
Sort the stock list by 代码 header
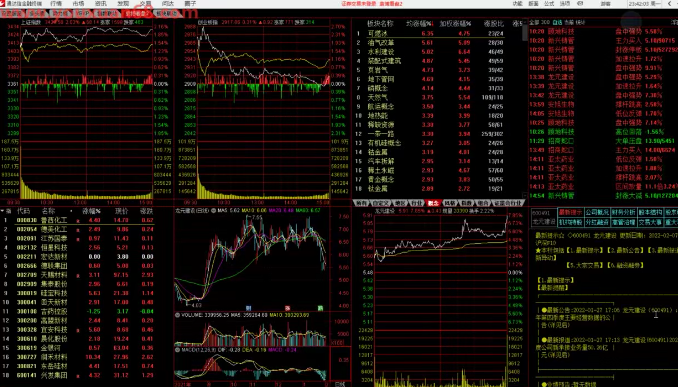click(23, 211)
